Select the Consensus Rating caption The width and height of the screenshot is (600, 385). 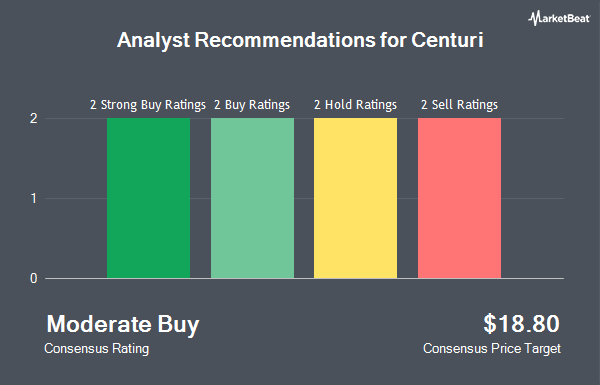tap(96, 349)
